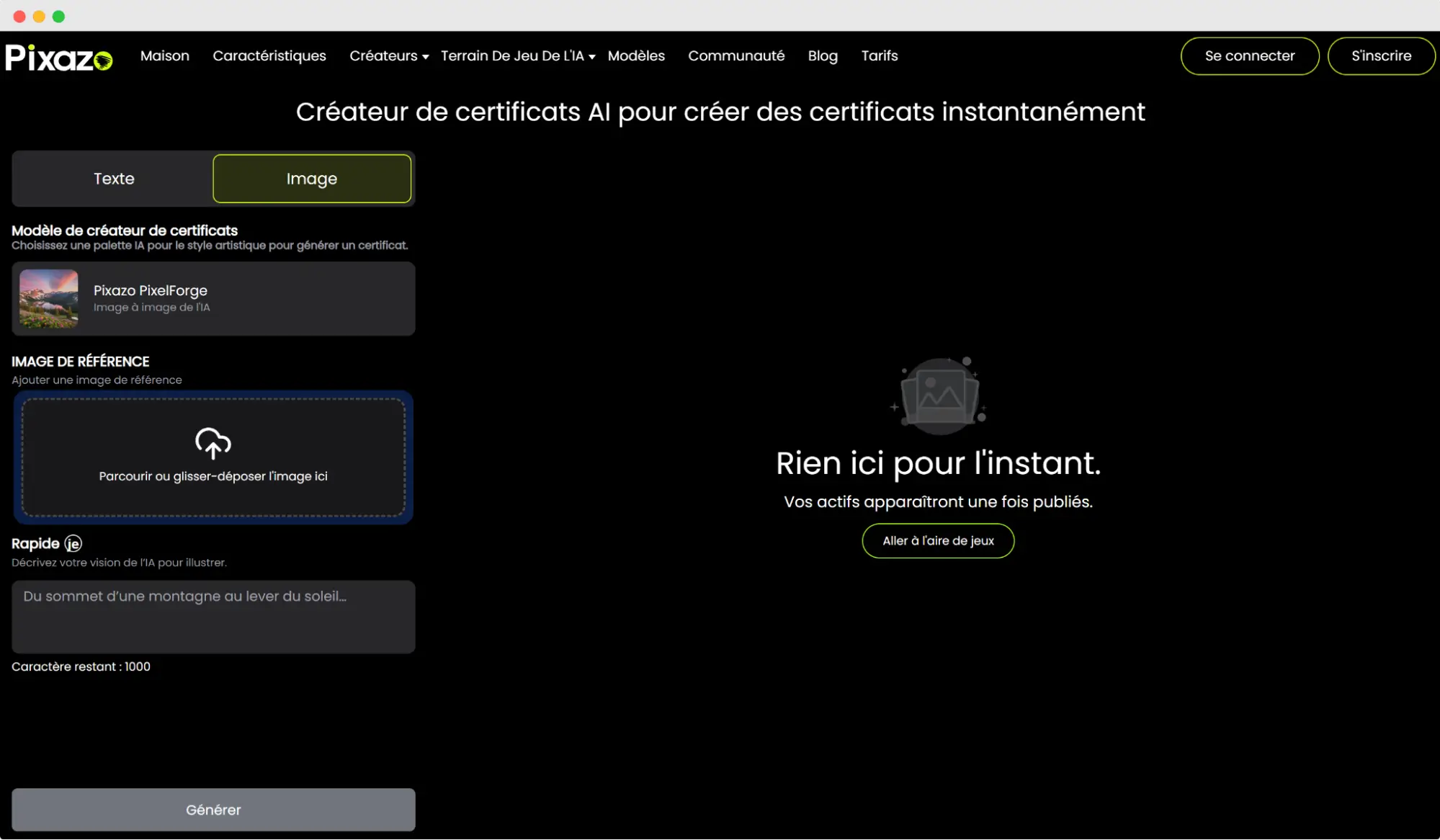This screenshot has height=840, width=1440.
Task: Click Aller à l'aire de jeux button
Action: (x=938, y=541)
